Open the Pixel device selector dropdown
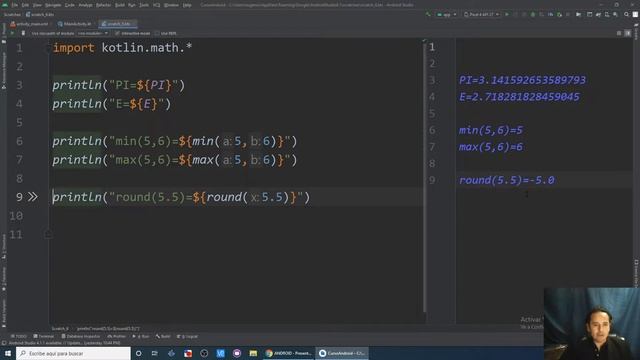This screenshot has height=360, width=640. tap(482, 14)
